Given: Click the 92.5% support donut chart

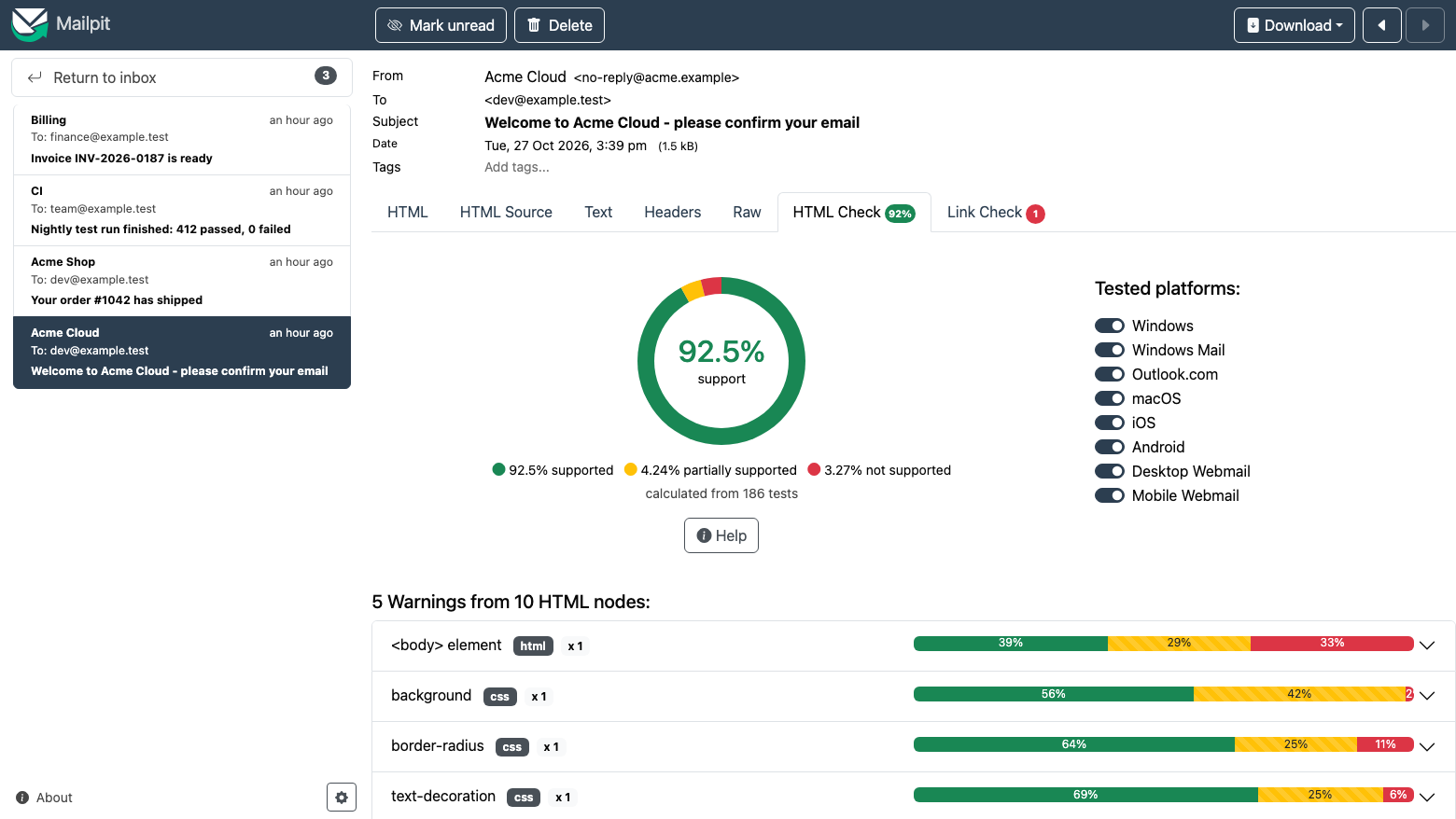Looking at the screenshot, I should coord(721,361).
